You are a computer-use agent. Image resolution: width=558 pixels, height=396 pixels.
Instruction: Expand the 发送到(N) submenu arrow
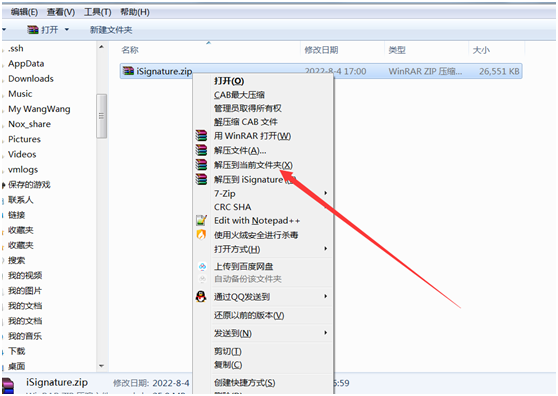[325, 333]
